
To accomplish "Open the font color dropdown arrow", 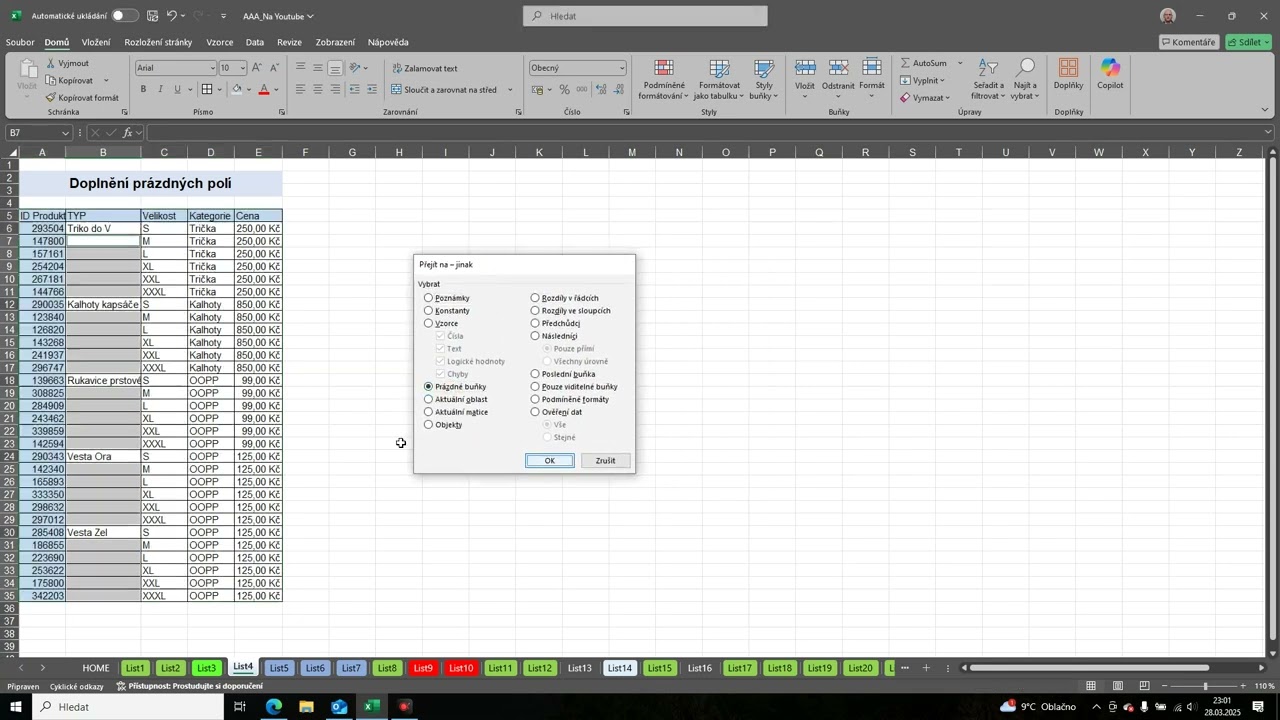I will coord(277,89).
